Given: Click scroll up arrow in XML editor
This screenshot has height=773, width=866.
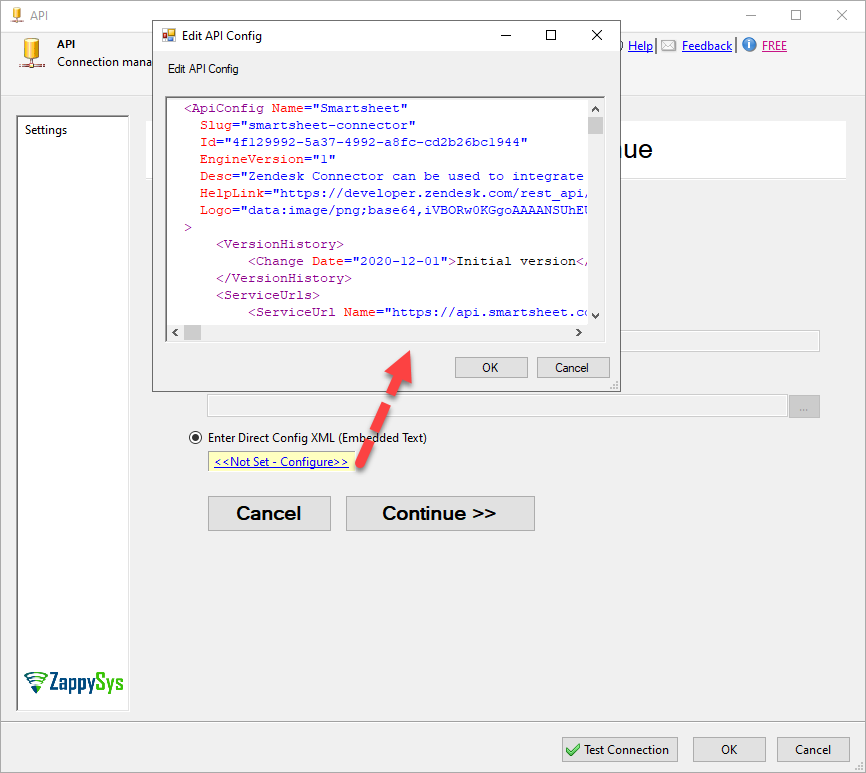Looking at the screenshot, I should [x=595, y=109].
